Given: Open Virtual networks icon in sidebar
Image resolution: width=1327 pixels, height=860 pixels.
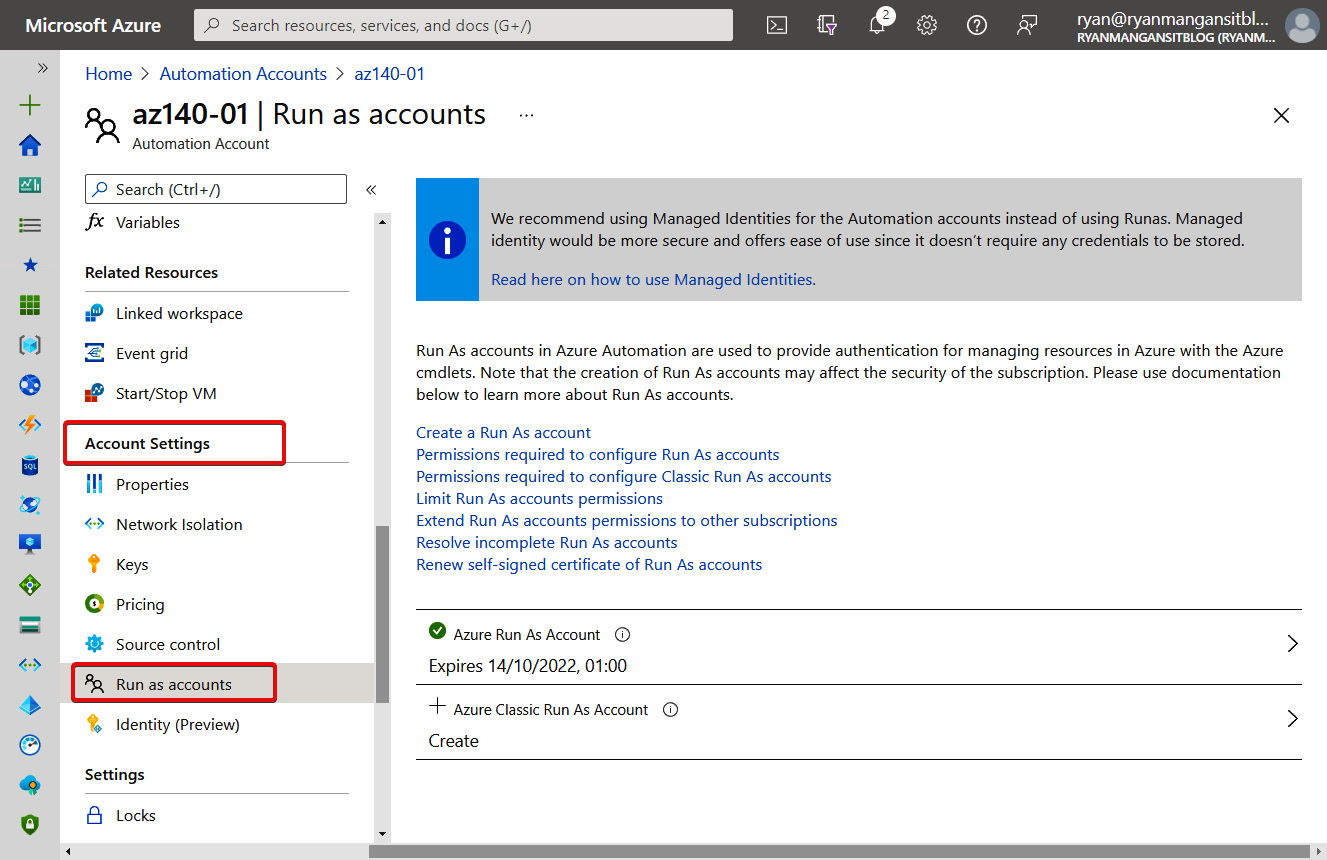Looking at the screenshot, I should 30,665.
